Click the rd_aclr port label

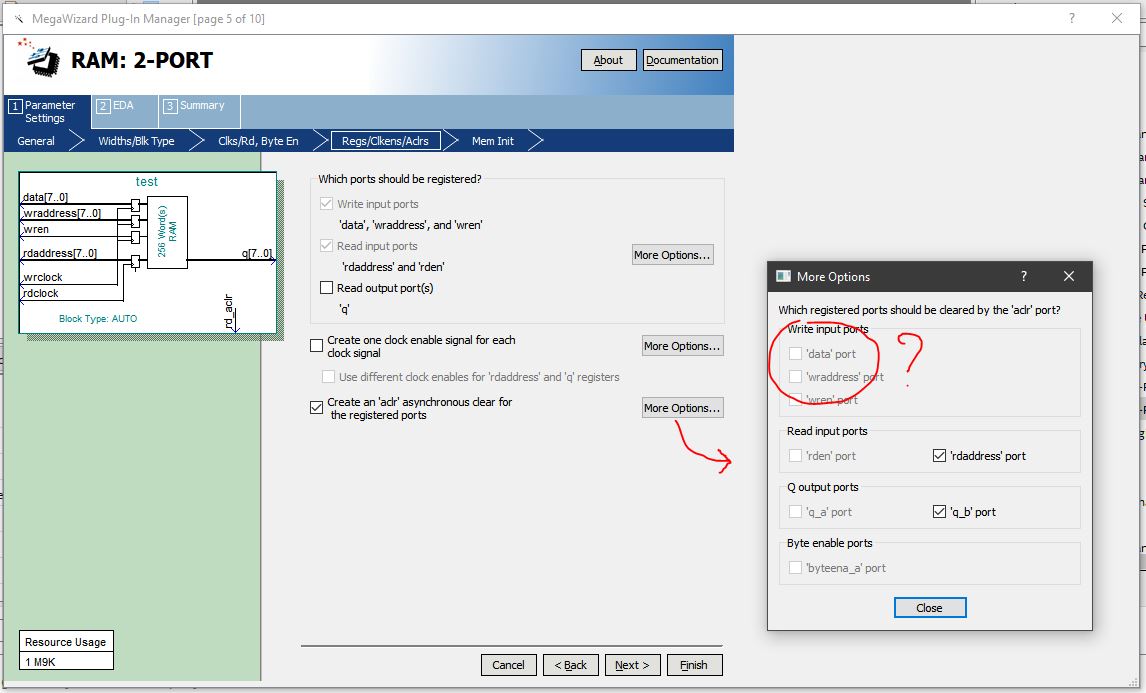[228, 311]
